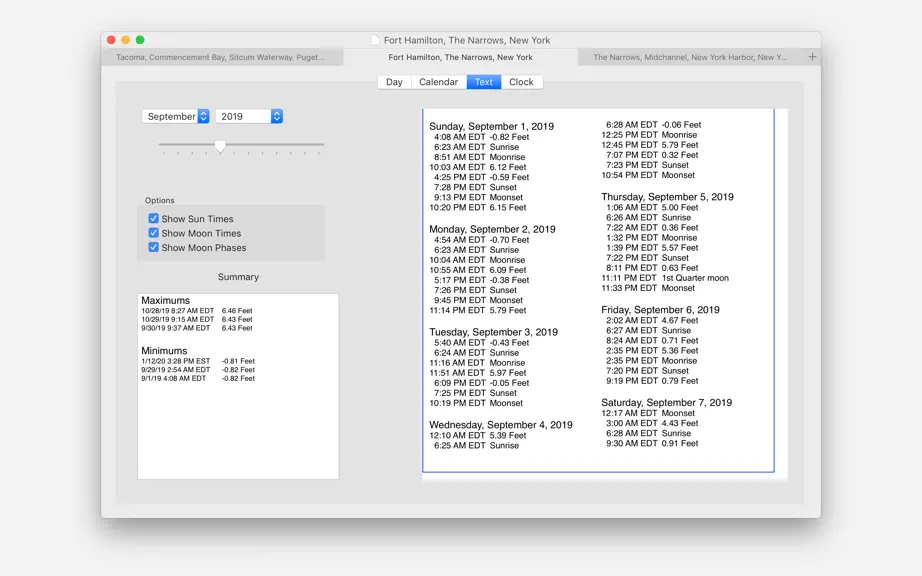Toggle Show Moon Phases checkbox

153,247
